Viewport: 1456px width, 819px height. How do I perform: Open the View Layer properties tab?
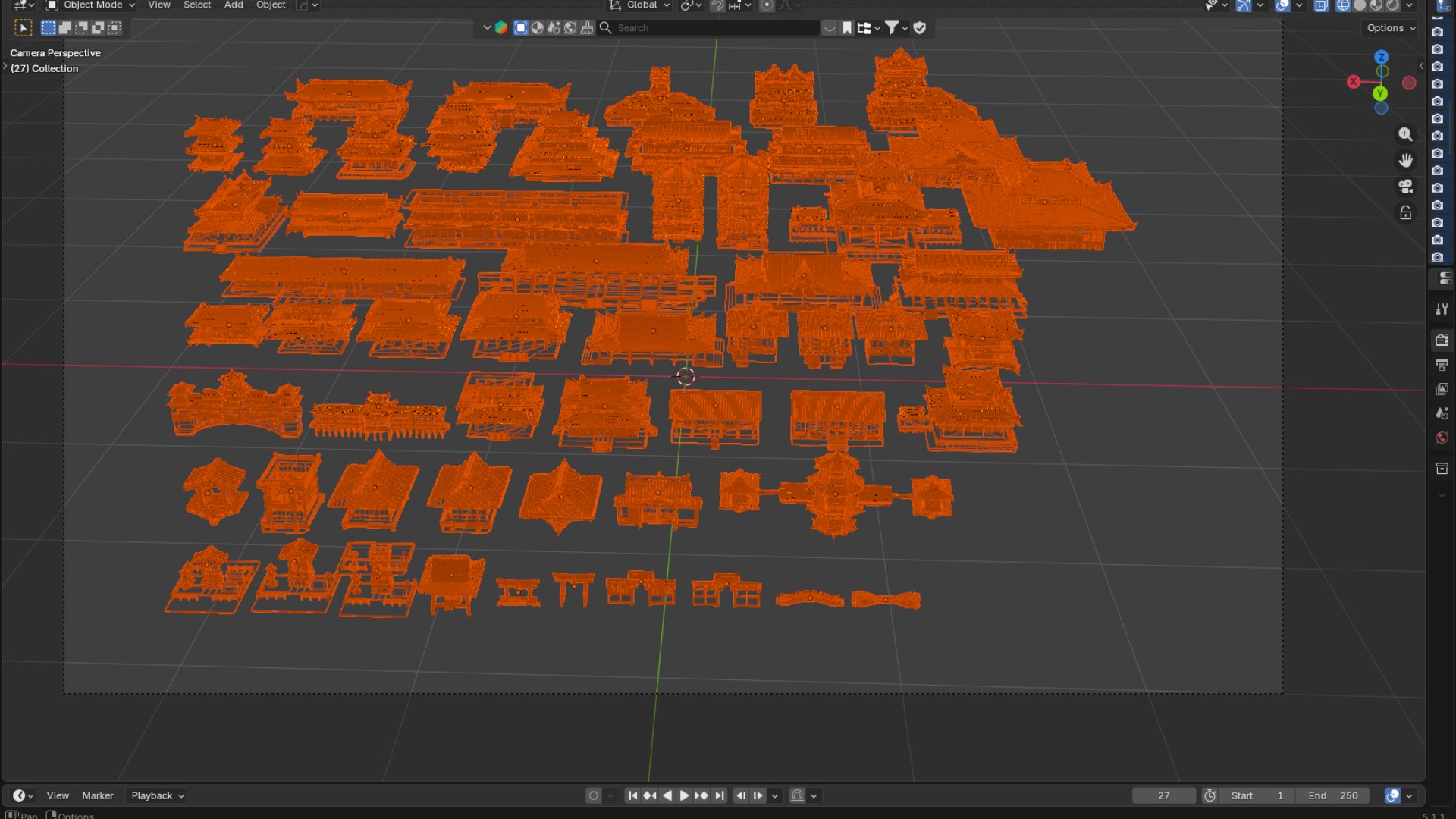point(1442,389)
